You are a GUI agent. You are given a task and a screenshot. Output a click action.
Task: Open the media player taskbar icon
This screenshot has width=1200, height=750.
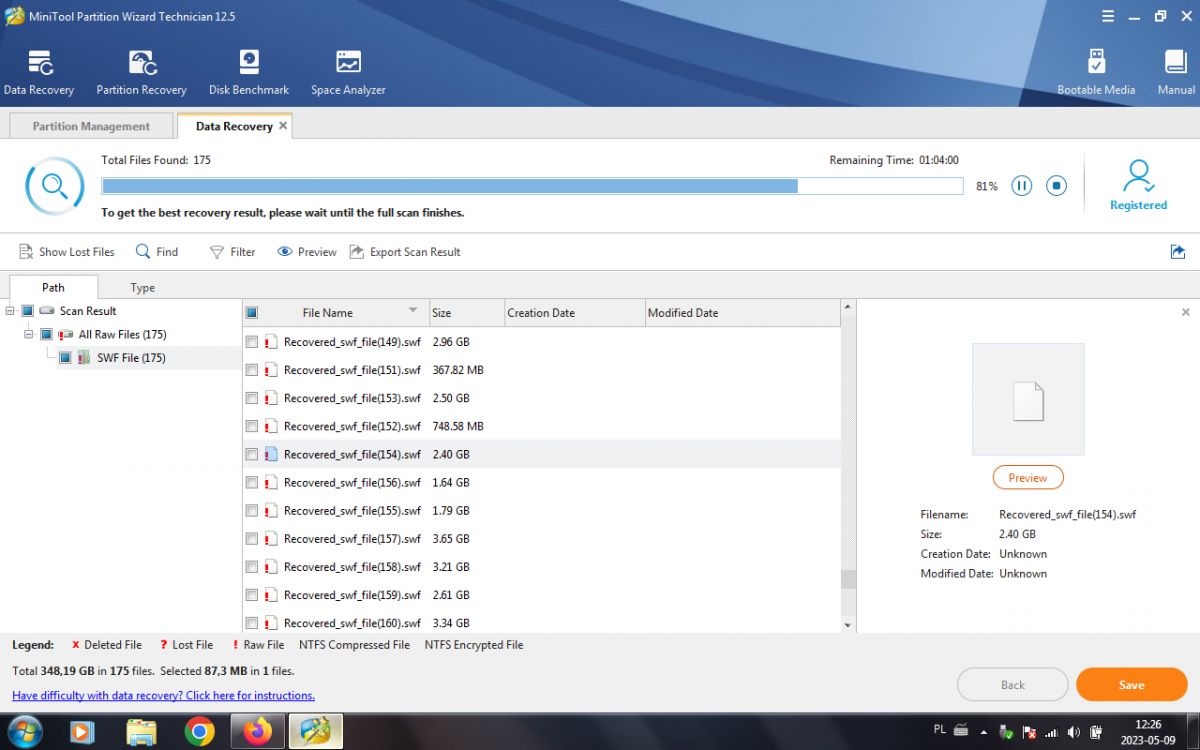81,732
